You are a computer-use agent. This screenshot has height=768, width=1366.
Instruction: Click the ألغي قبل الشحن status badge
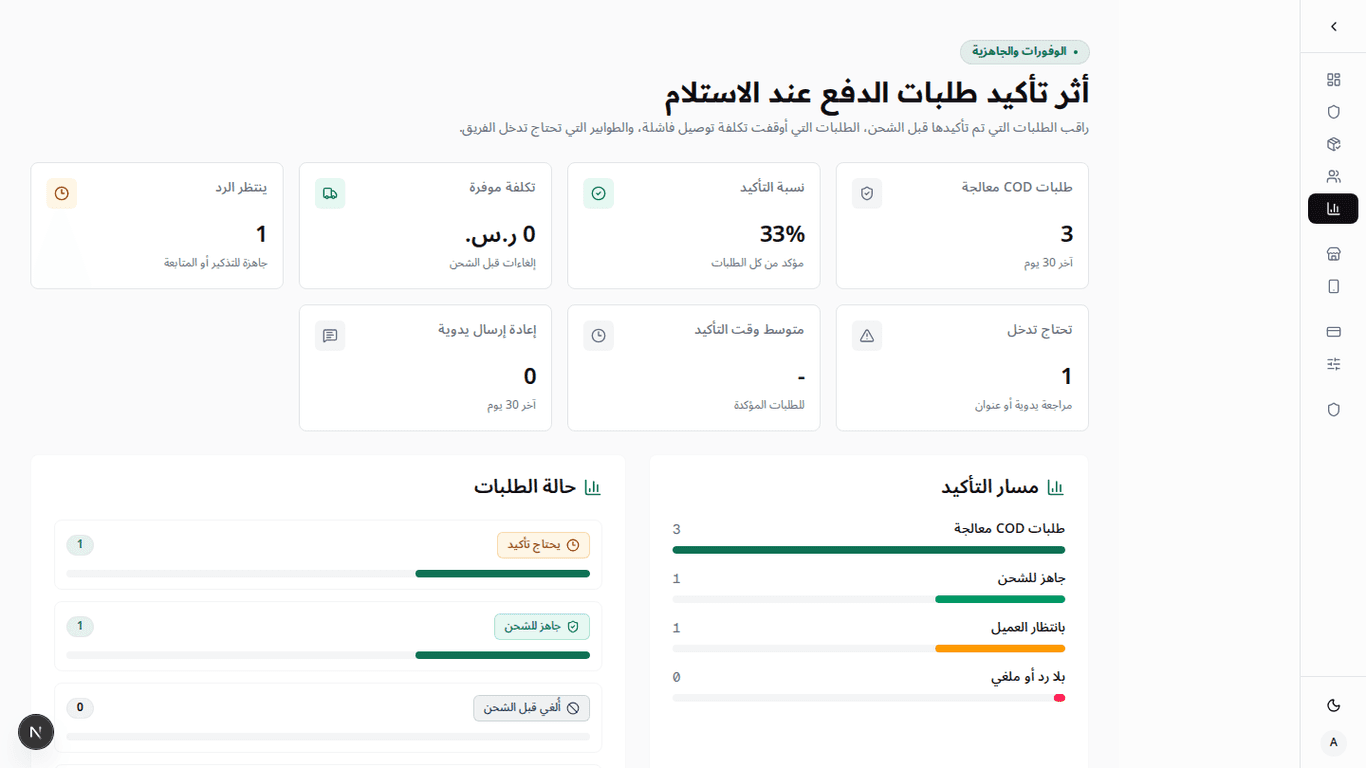click(x=531, y=708)
